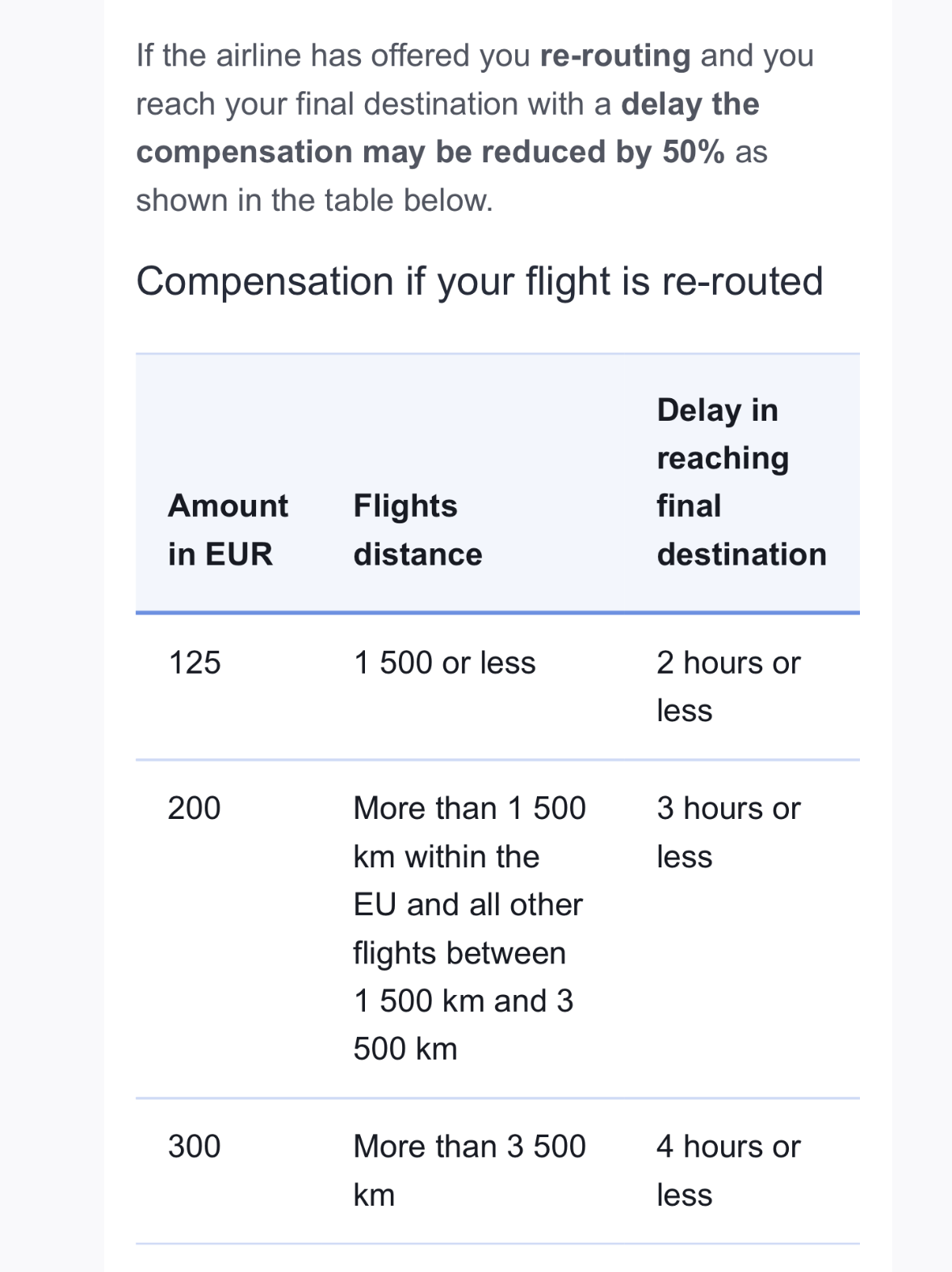Click the bold 'delay the' text
Screen dimensions: 952x1272
(x=690, y=104)
